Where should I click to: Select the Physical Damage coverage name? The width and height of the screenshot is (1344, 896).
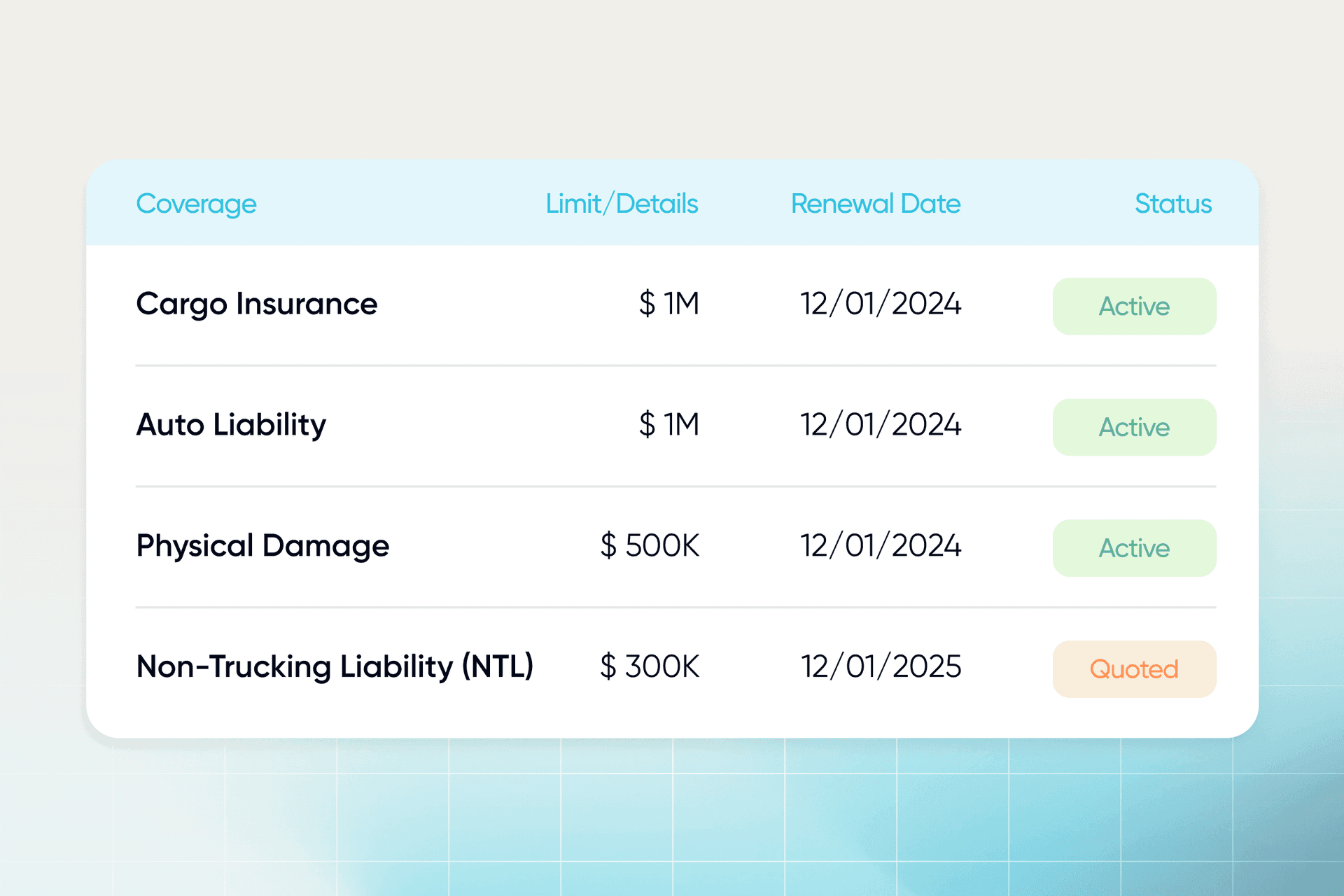[x=262, y=546]
